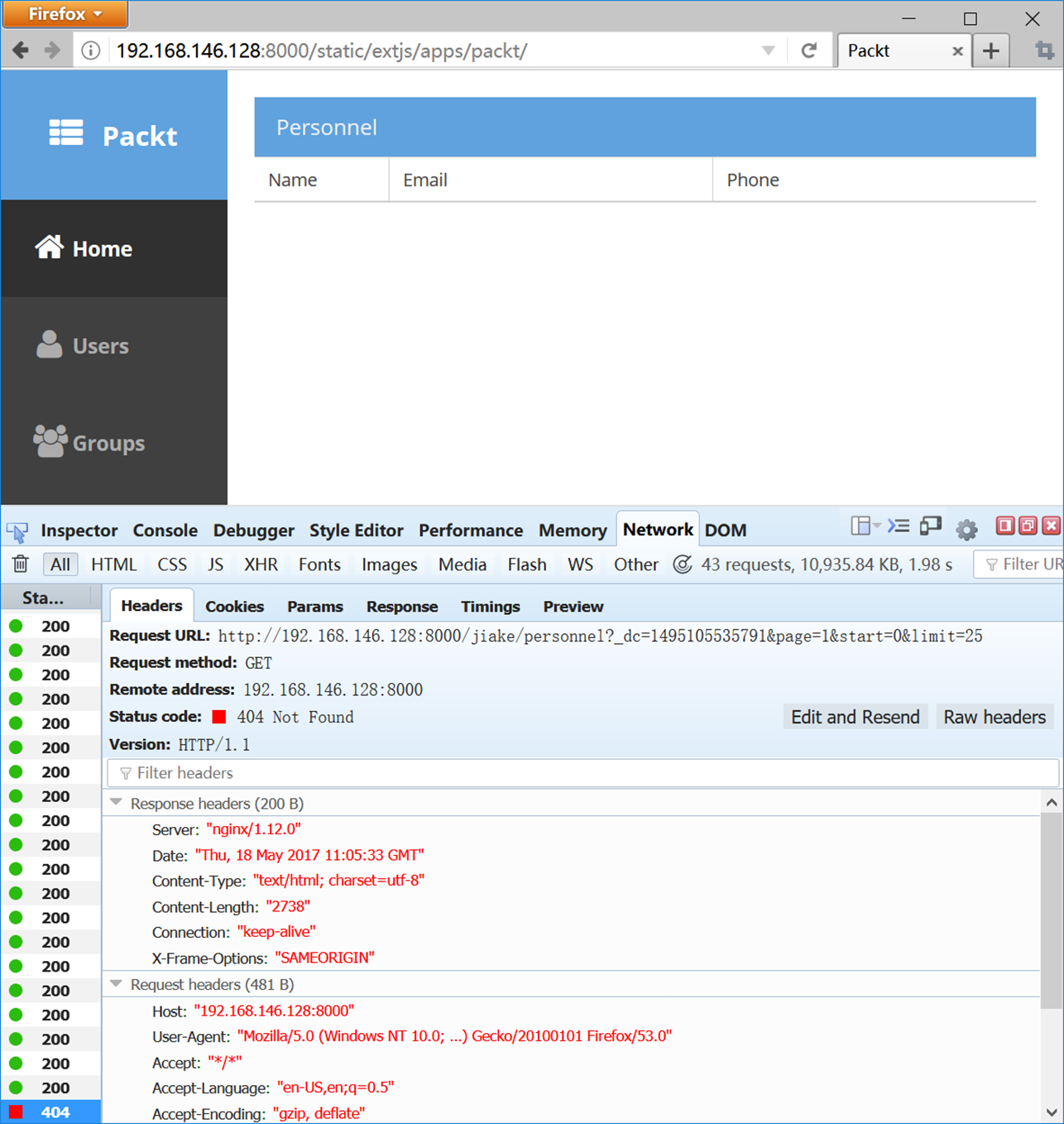Show the Timings tab of the request
The width and height of the screenshot is (1064, 1124).
[x=491, y=607]
